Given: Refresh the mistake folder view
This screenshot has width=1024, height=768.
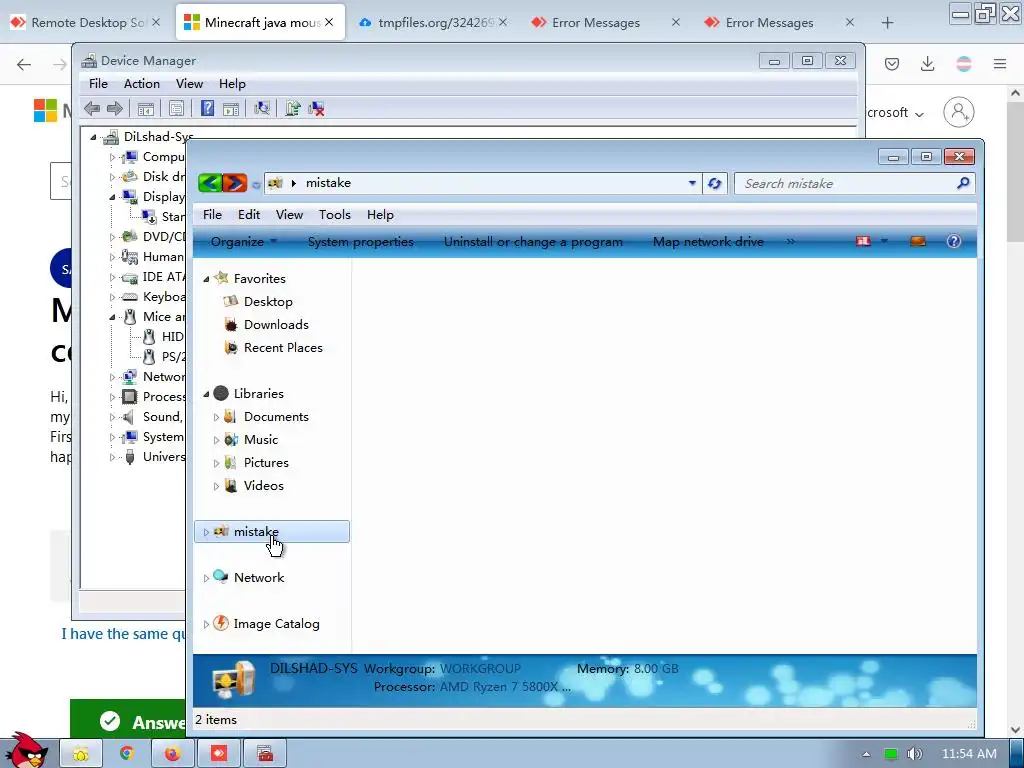Looking at the screenshot, I should 714,184.
